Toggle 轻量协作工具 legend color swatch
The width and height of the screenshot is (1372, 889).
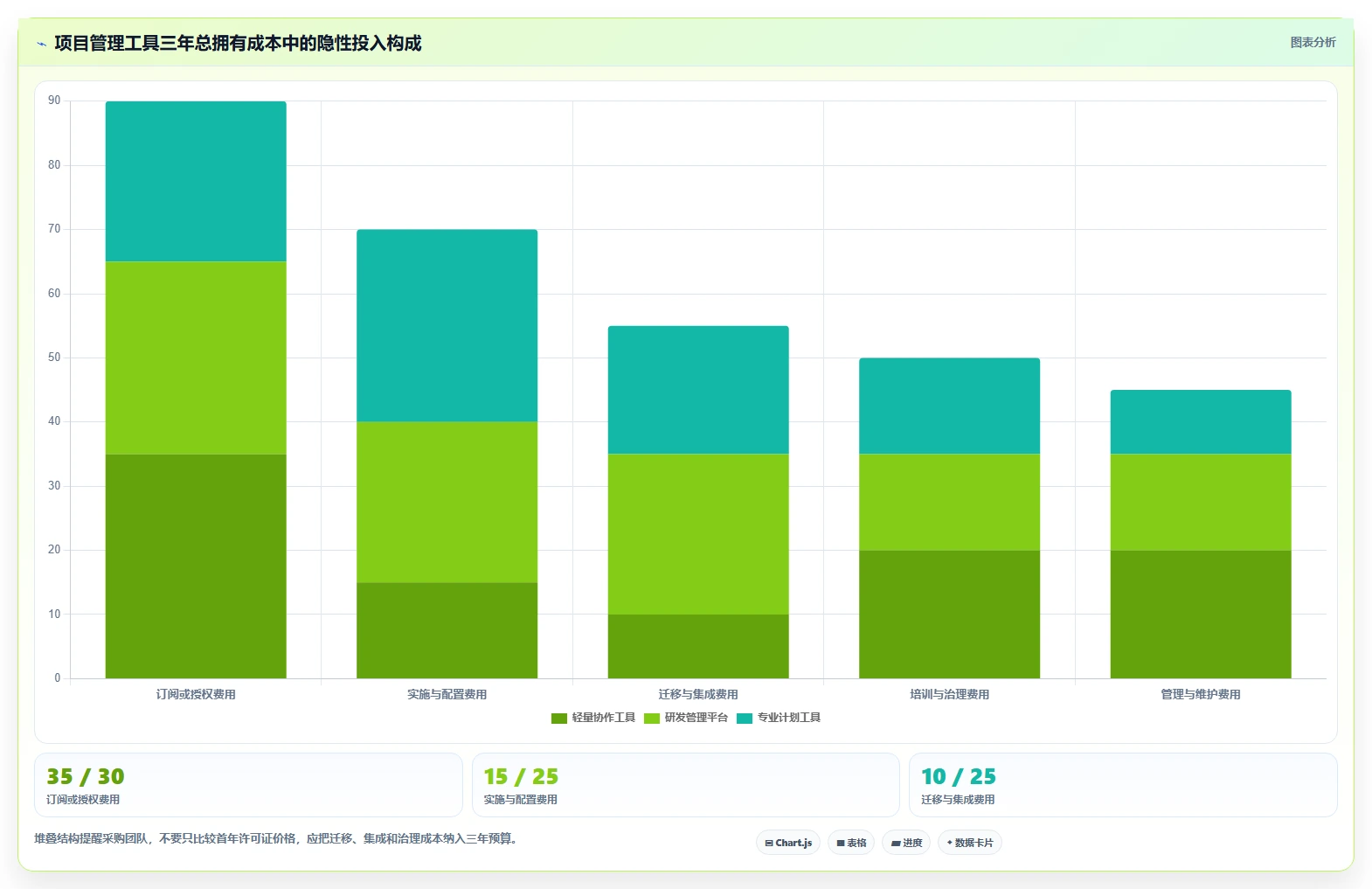click(x=559, y=719)
